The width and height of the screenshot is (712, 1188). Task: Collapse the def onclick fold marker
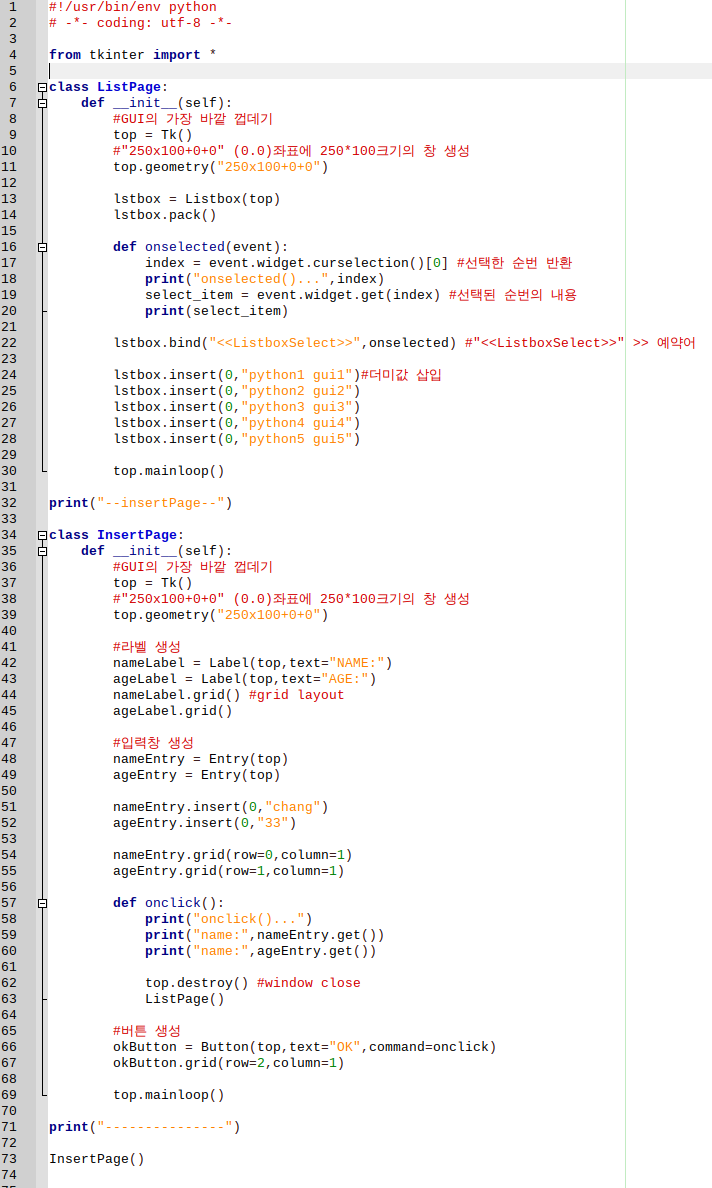[42, 903]
